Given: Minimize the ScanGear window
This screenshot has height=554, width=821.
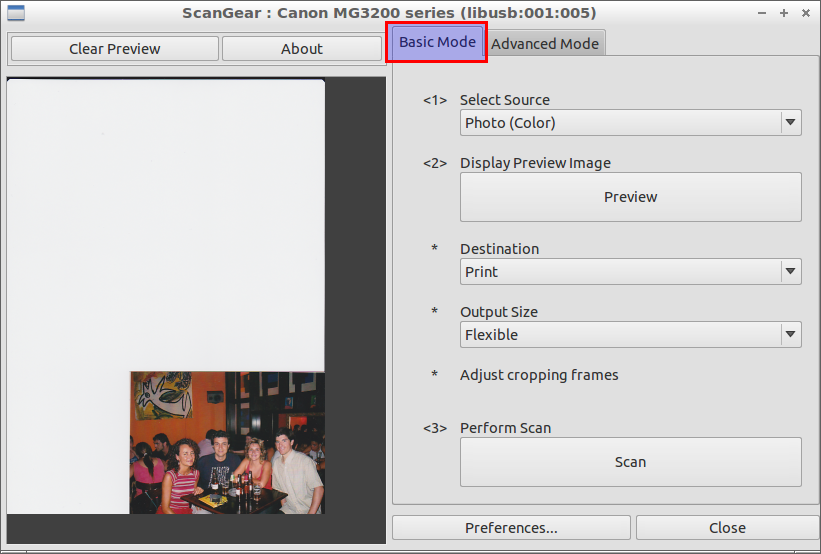Looking at the screenshot, I should pyautogui.click(x=763, y=13).
